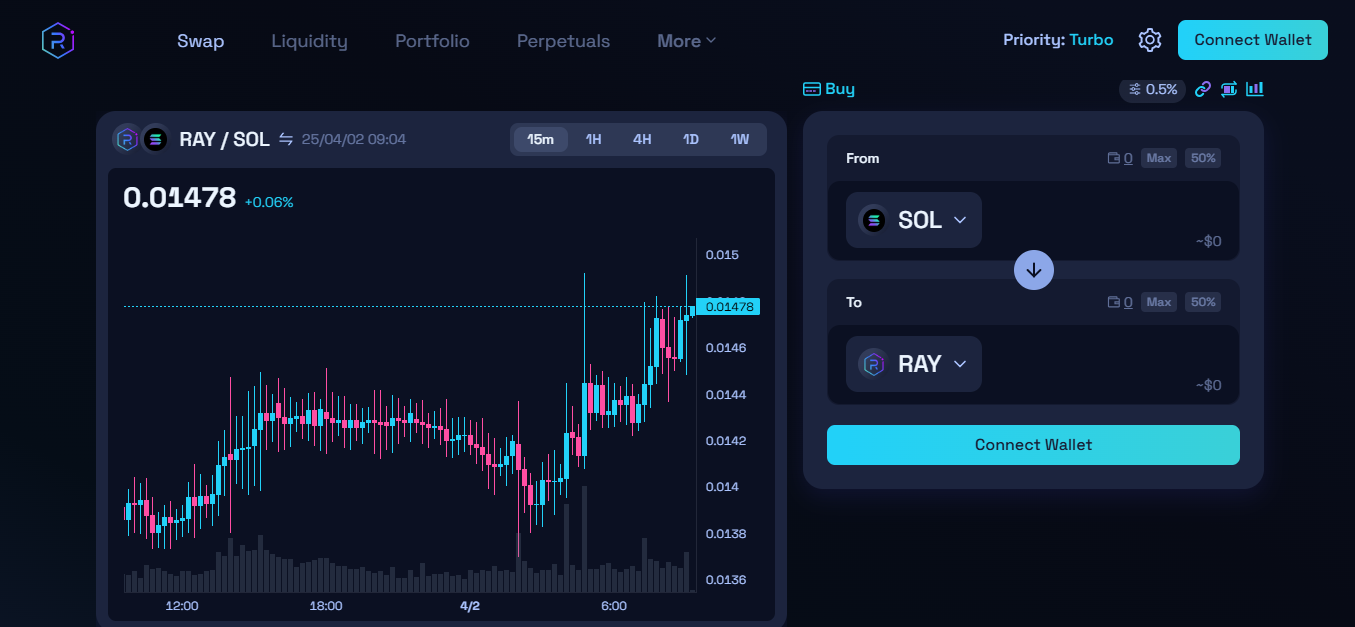Expand the More menu
The image size is (1355, 627).
[686, 41]
